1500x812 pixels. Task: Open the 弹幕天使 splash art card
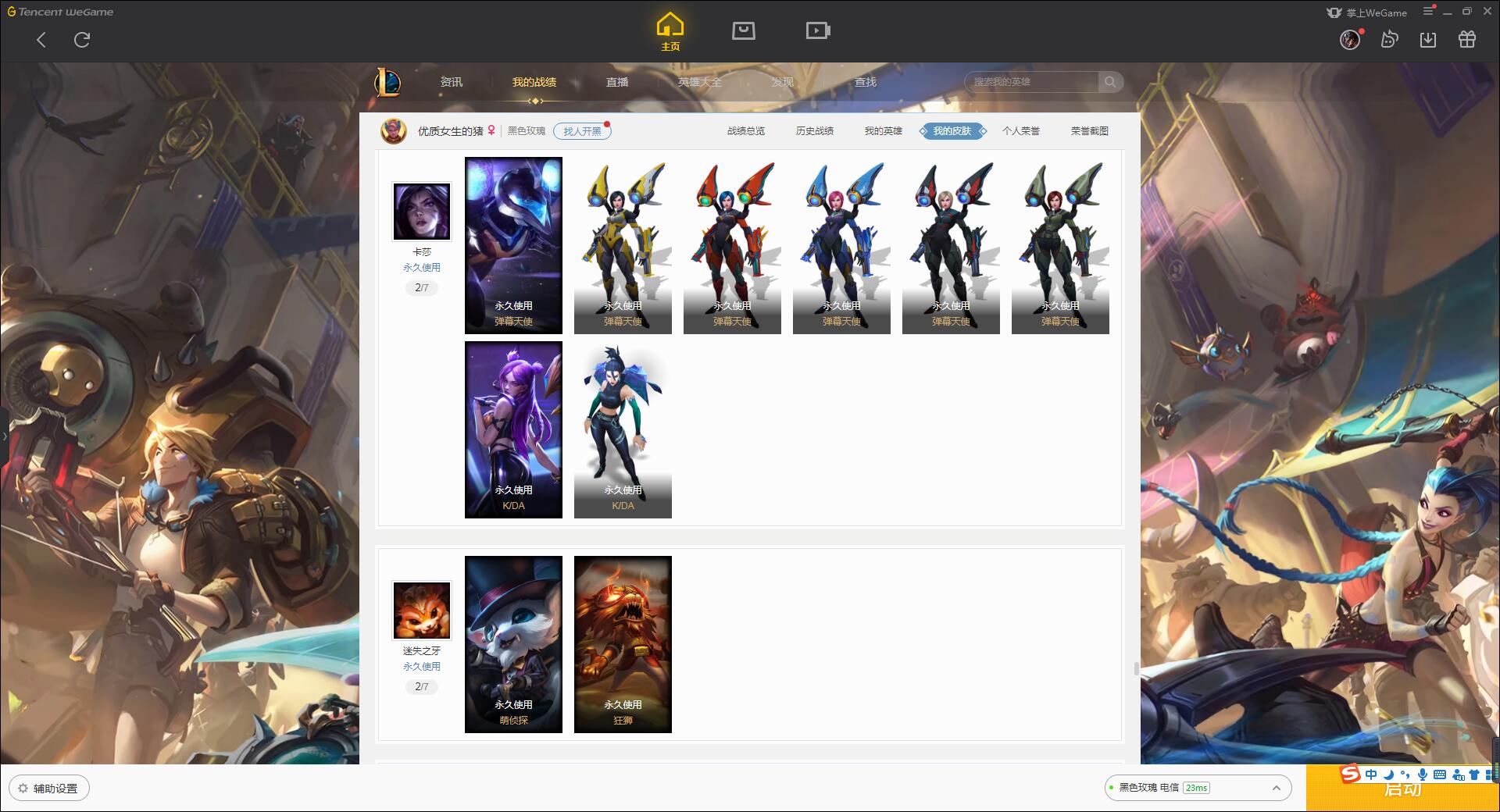[513, 246]
